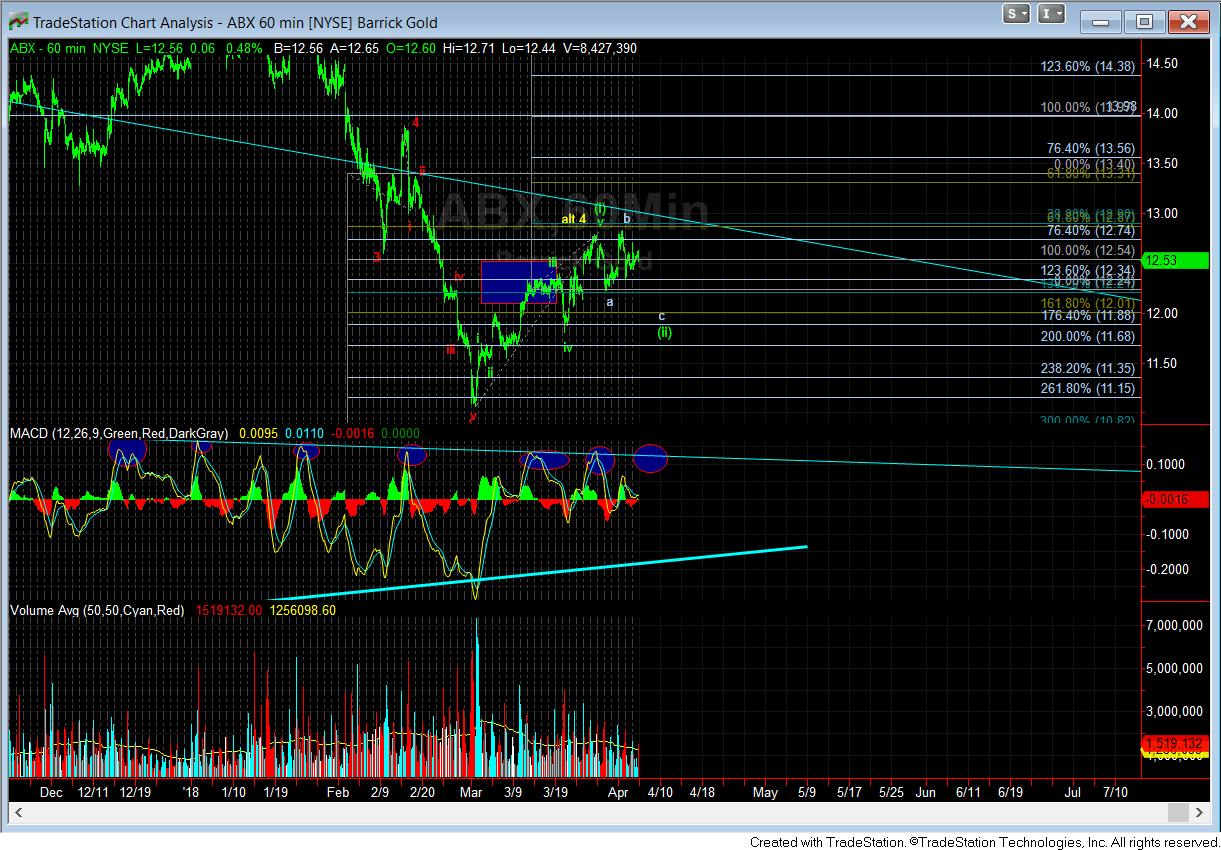Click the 261.80% (11.15) Fibonacci label

1088,388
